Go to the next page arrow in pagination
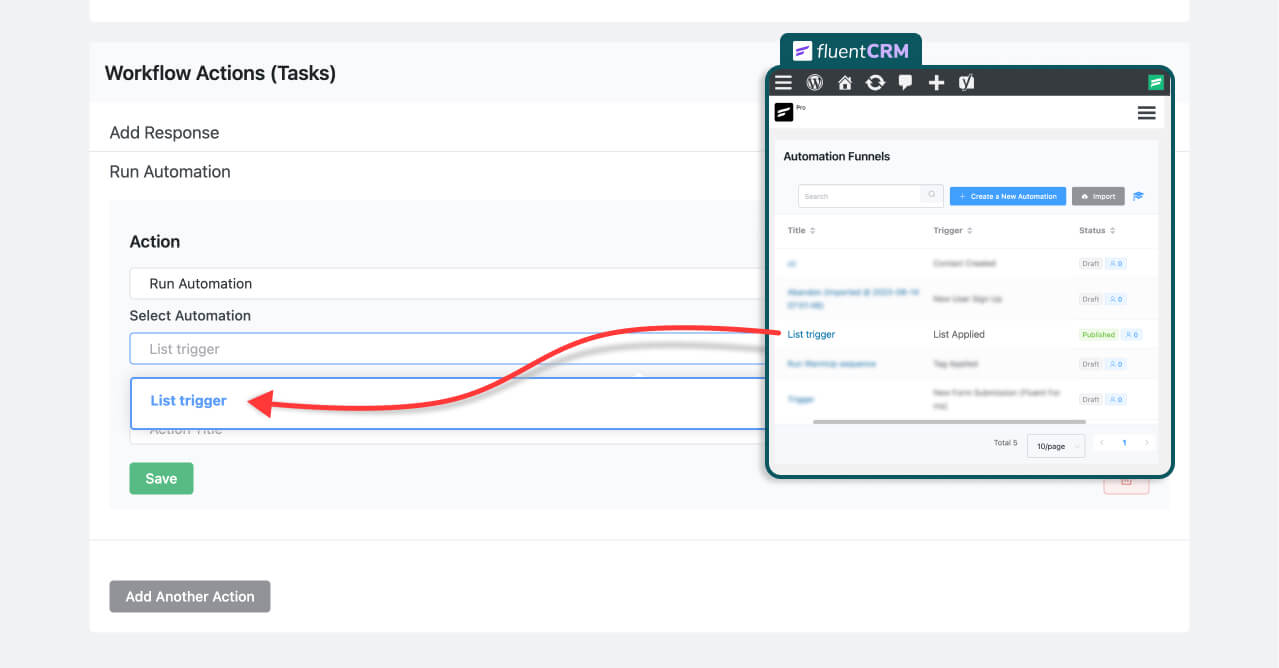This screenshot has width=1279, height=668. [x=1146, y=442]
